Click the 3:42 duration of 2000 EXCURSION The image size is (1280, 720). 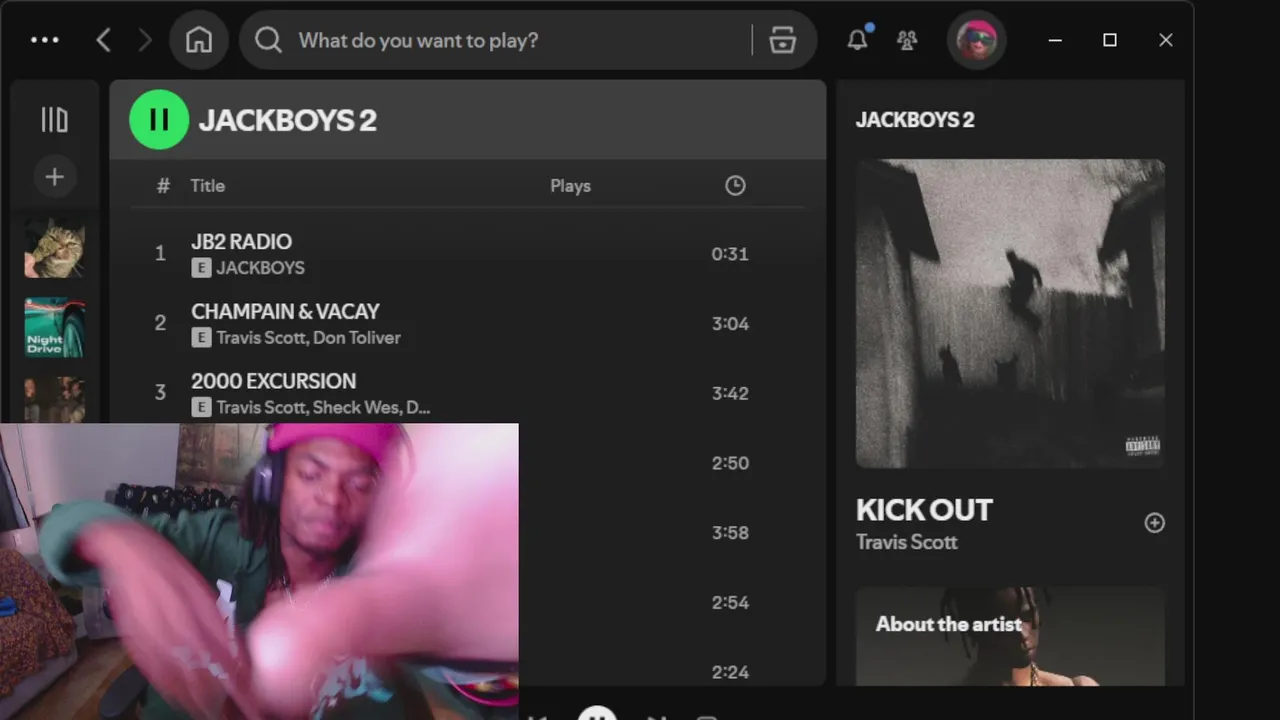coord(730,394)
